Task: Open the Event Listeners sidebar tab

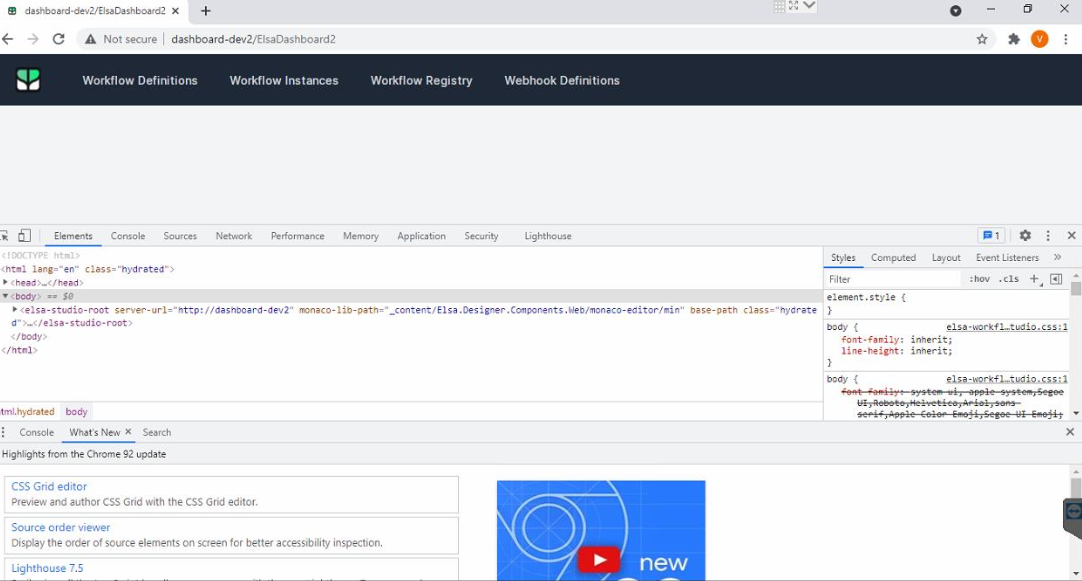Action: coord(1007,257)
